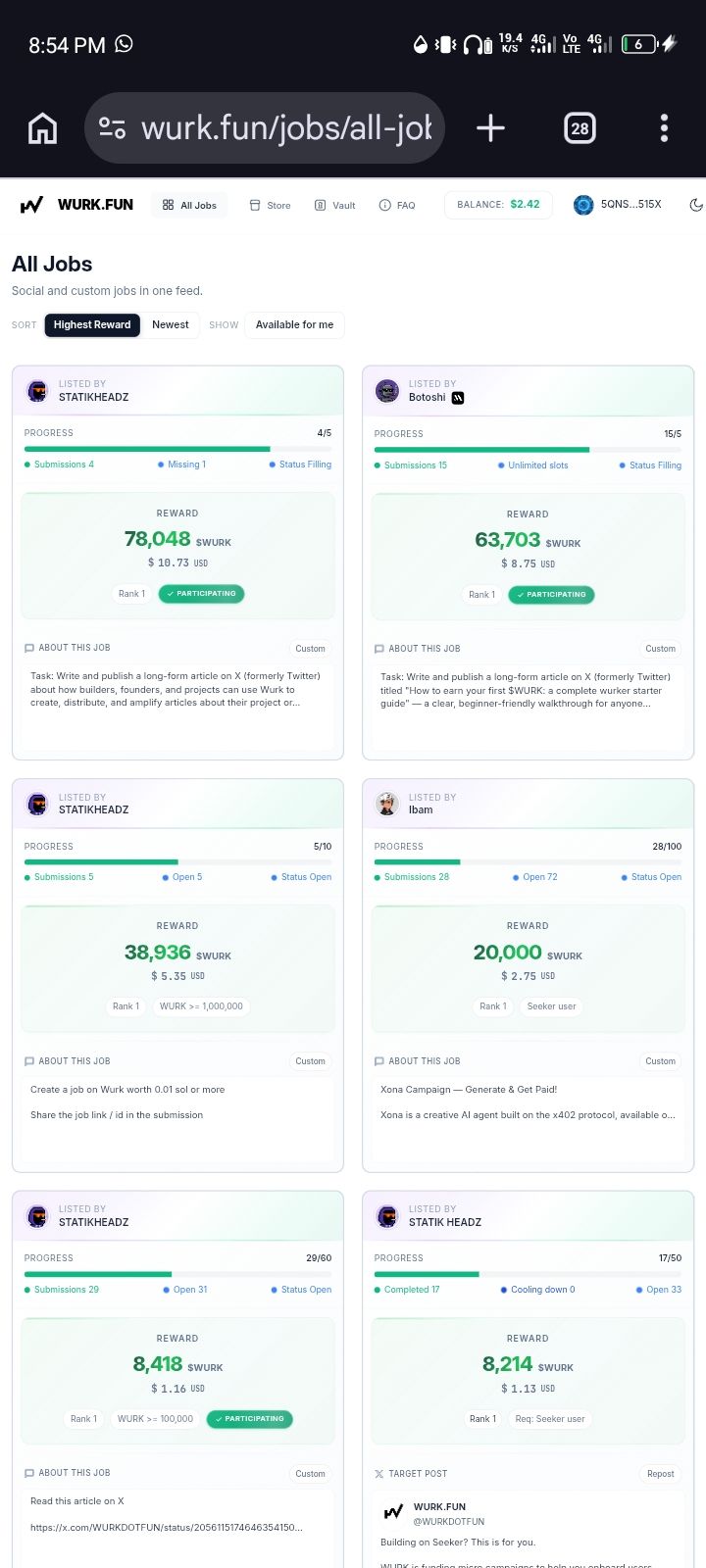Select the All Jobs tab
The width and height of the screenshot is (706, 1568).
click(x=189, y=206)
